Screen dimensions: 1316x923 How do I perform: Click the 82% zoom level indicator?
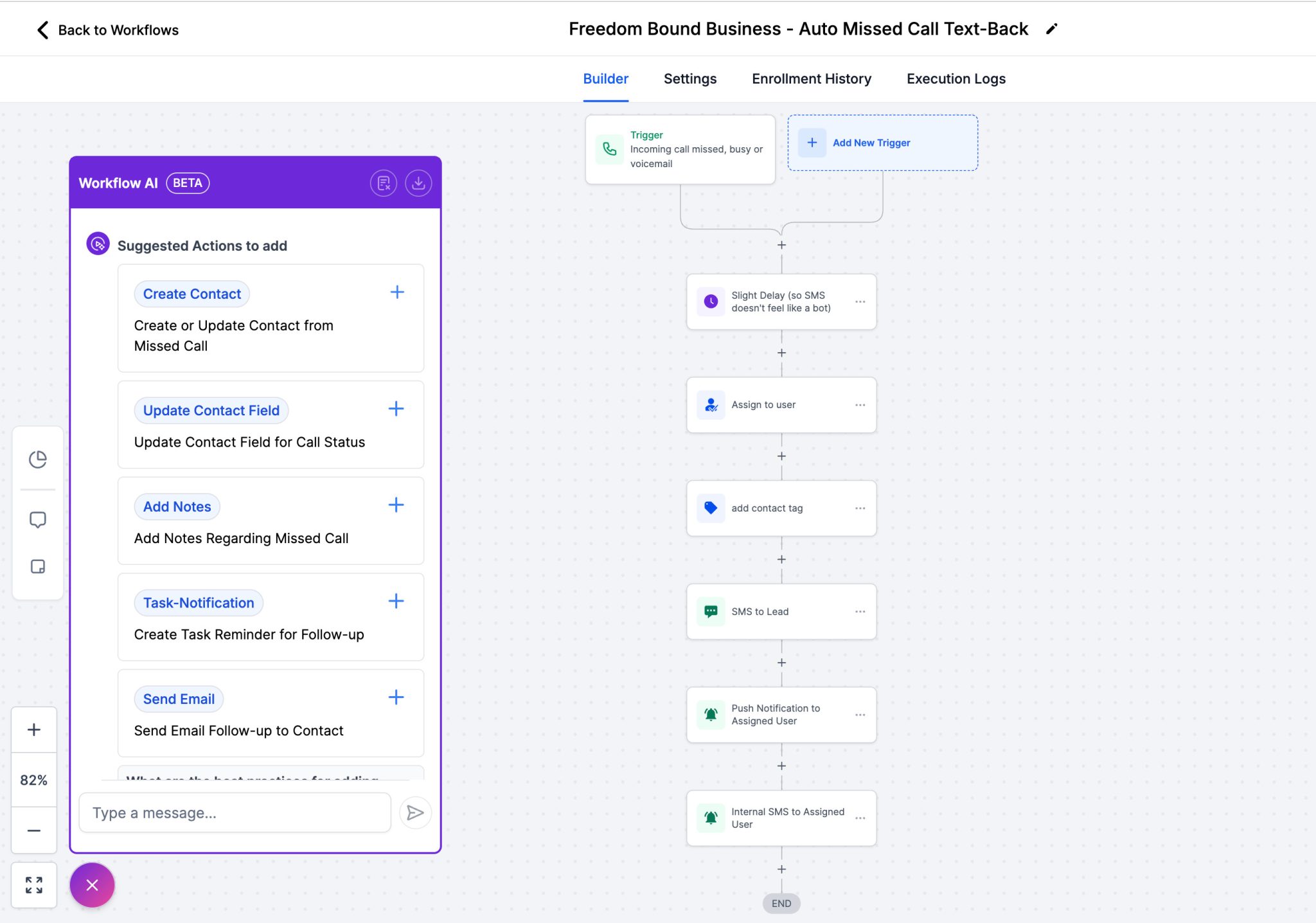click(x=33, y=780)
